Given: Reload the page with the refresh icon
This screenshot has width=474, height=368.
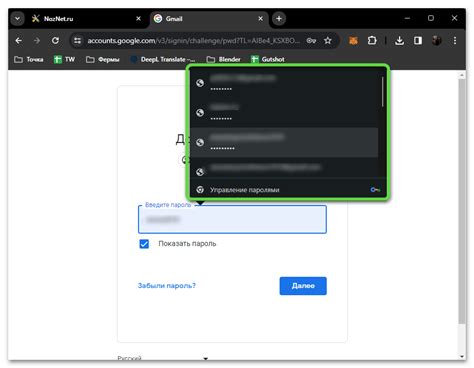Looking at the screenshot, I should pos(55,41).
